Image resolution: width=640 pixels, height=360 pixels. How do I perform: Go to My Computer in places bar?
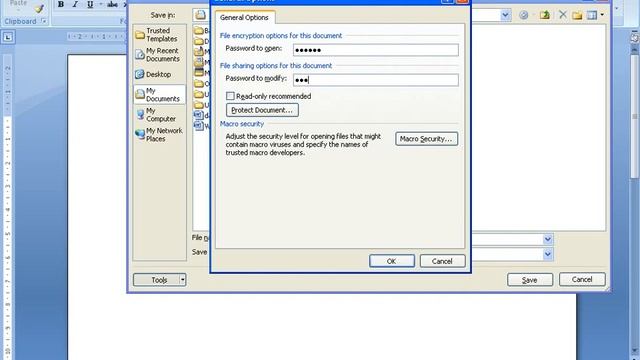tap(159, 115)
